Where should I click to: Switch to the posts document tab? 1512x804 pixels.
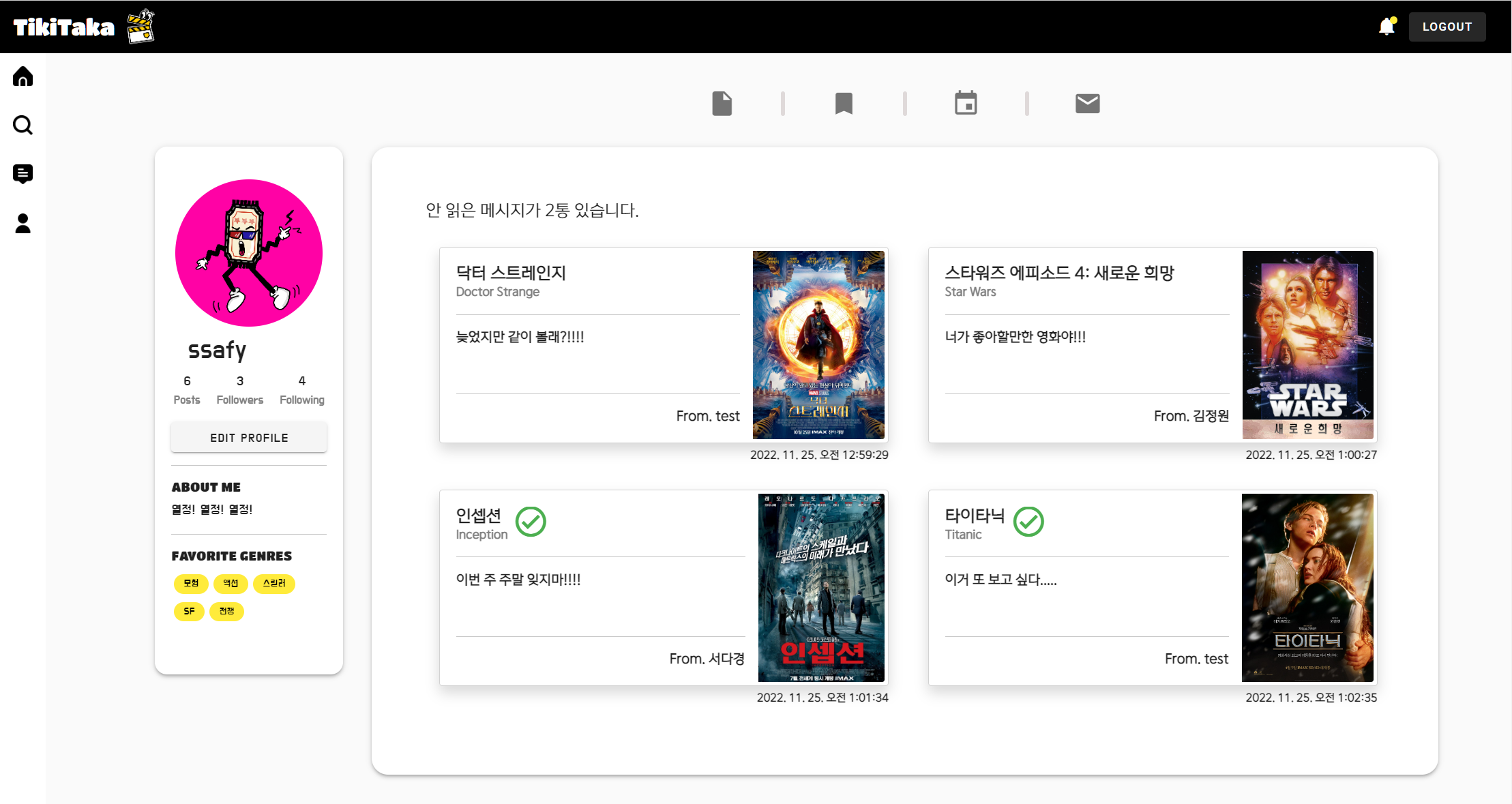pos(722,104)
